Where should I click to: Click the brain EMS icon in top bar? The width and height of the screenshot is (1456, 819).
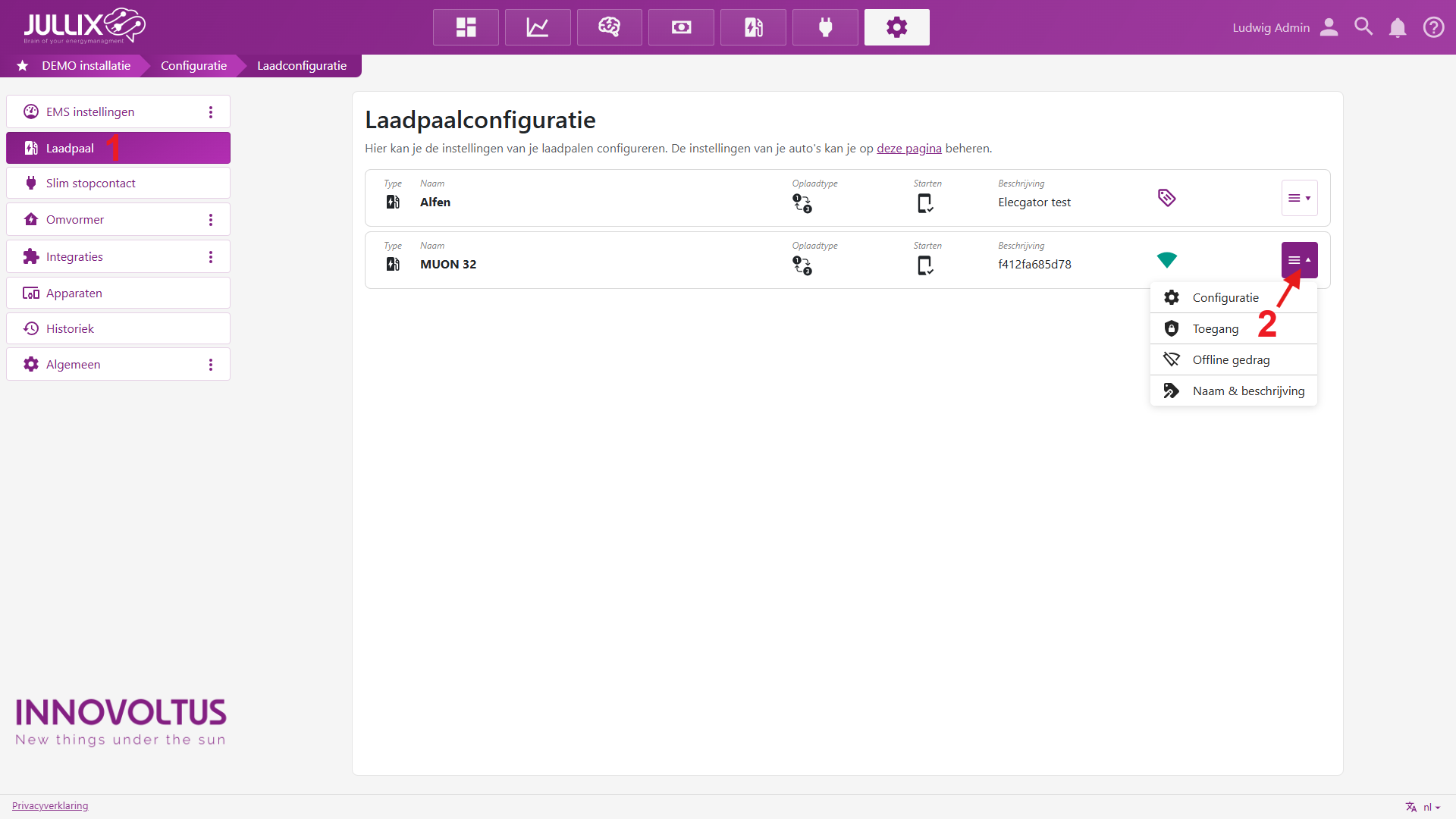(x=609, y=27)
